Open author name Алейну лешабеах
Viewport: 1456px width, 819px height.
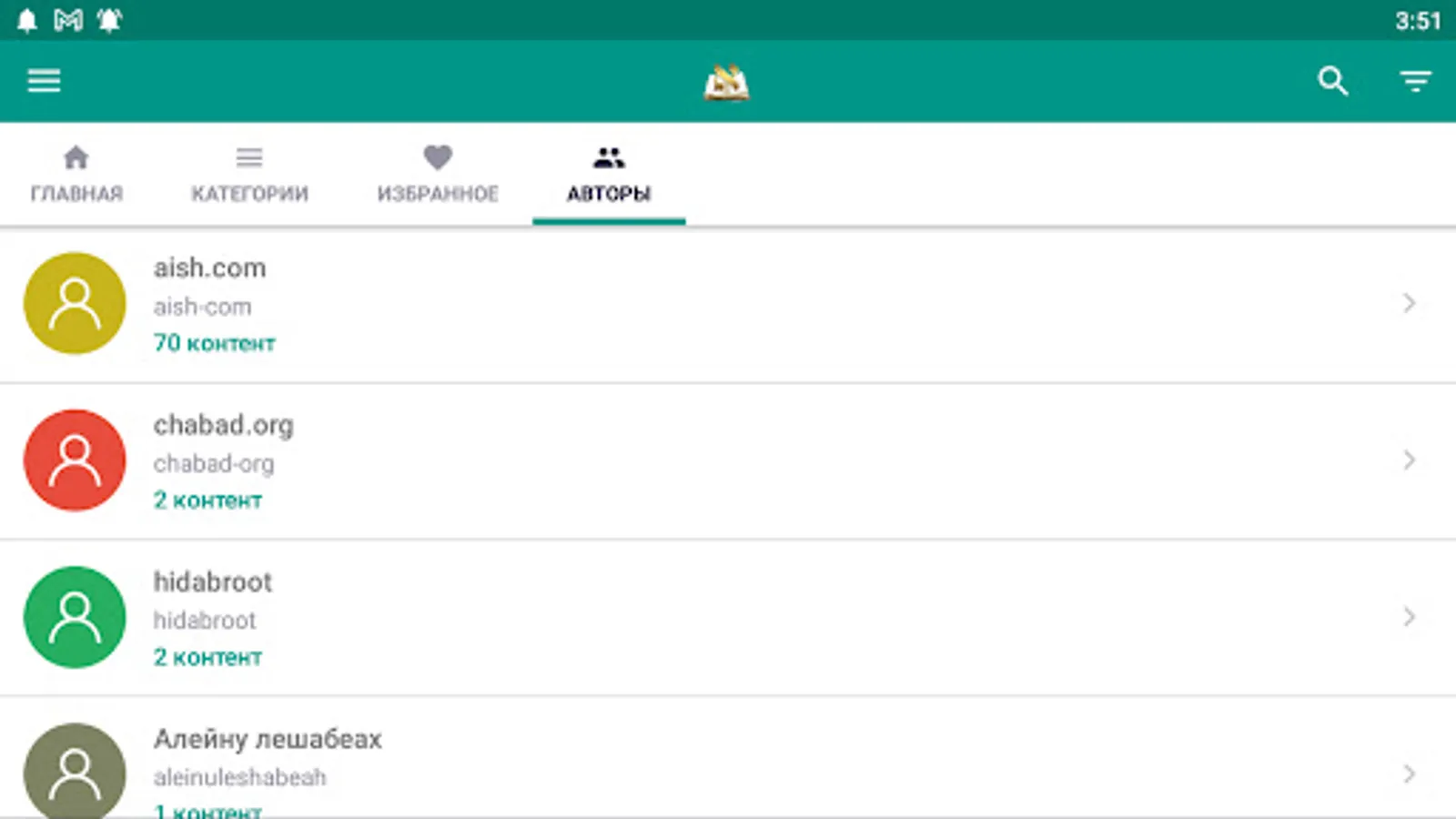[x=268, y=739]
